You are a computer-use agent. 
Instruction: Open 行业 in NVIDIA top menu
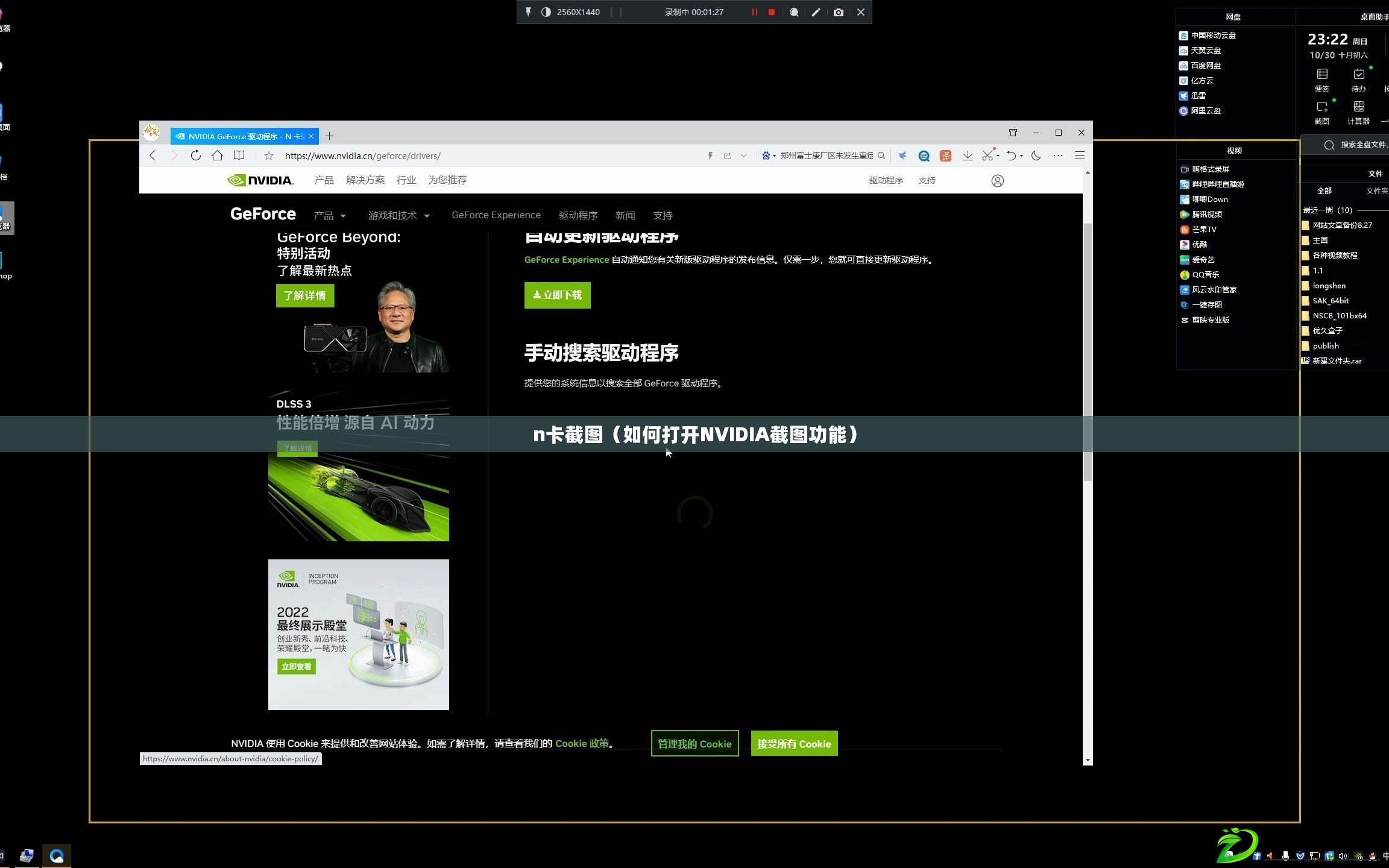tap(406, 180)
